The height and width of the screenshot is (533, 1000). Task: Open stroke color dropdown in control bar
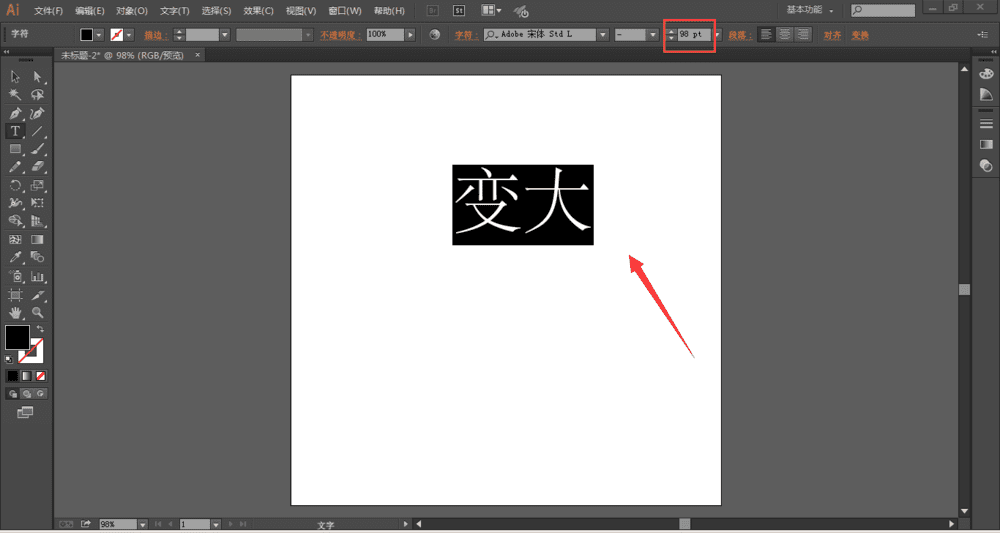(x=130, y=35)
